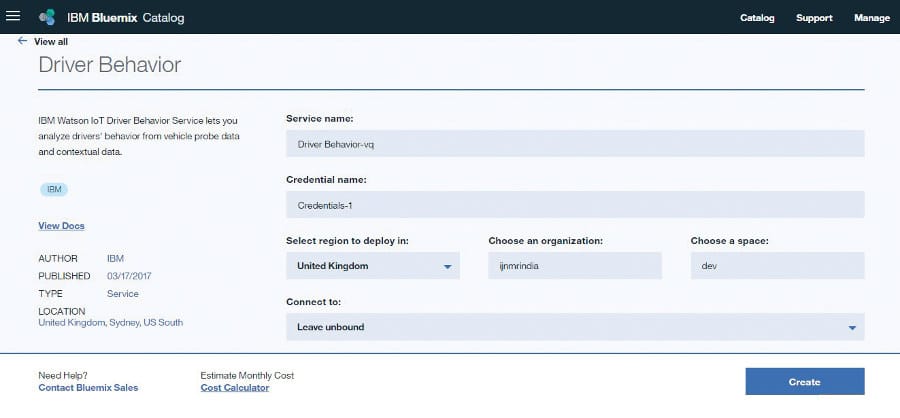Select the space field showing dev
This screenshot has height=418, width=900.
pos(777,266)
